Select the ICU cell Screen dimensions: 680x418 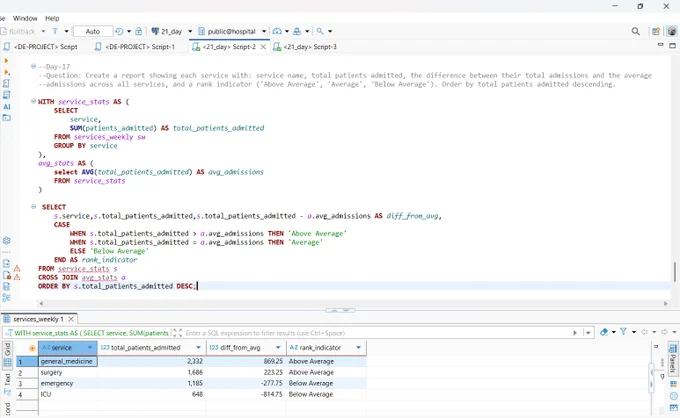click(68, 394)
